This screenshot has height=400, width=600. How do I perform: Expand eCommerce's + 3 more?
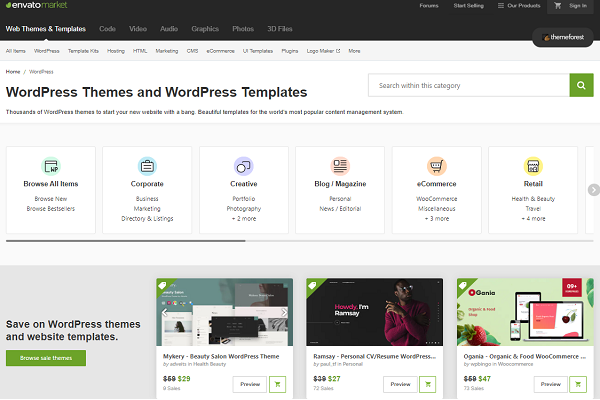click(437, 219)
